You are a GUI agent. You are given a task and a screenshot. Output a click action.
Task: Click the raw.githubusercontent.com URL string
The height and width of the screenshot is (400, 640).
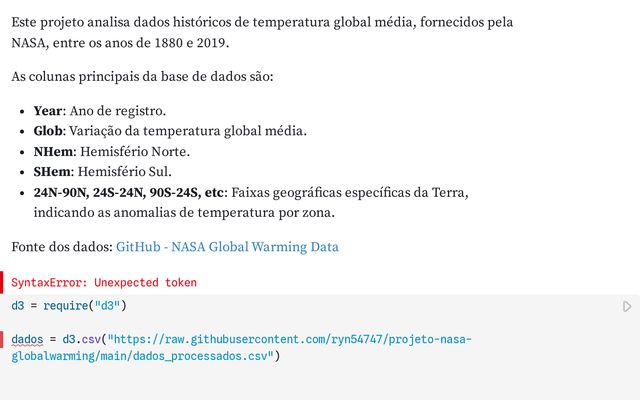tap(242, 348)
